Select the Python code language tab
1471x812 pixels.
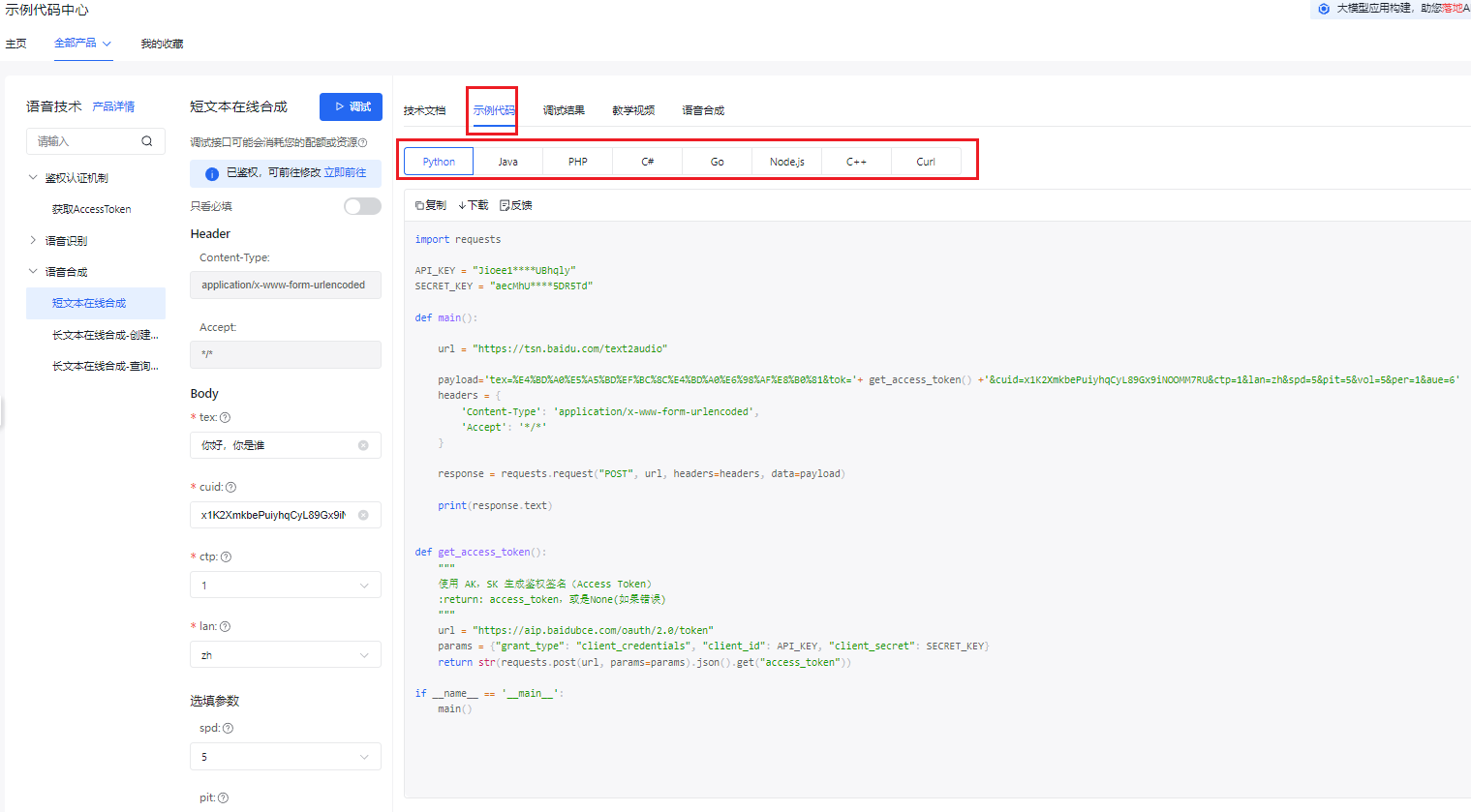[x=439, y=162]
